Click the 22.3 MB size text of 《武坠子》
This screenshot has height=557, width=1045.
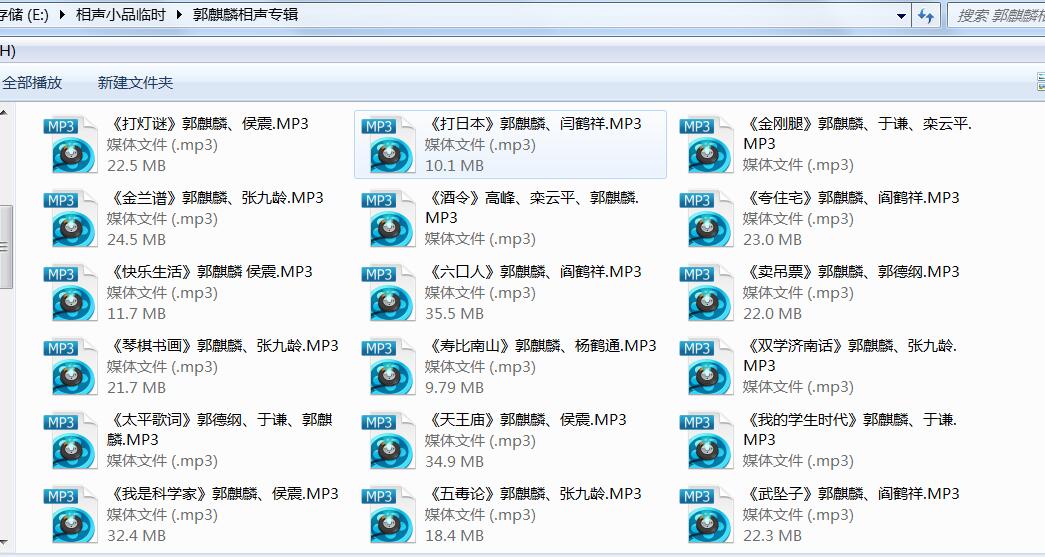(x=772, y=535)
